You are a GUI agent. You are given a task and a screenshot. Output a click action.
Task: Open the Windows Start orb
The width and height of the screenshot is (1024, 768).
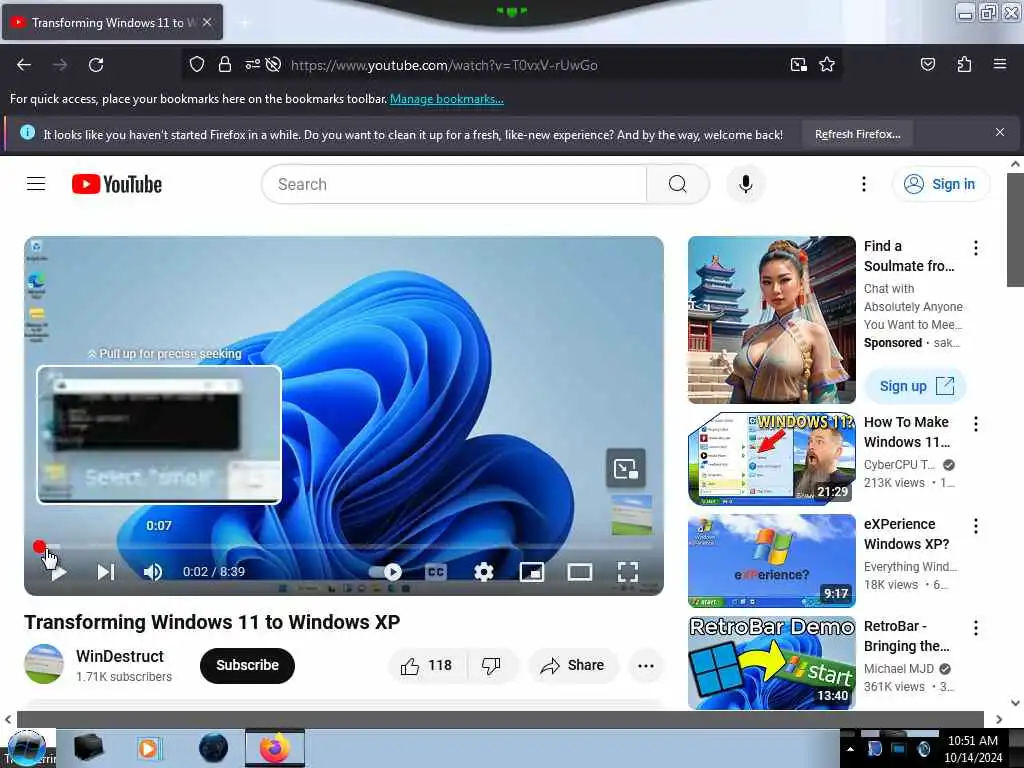point(26,748)
